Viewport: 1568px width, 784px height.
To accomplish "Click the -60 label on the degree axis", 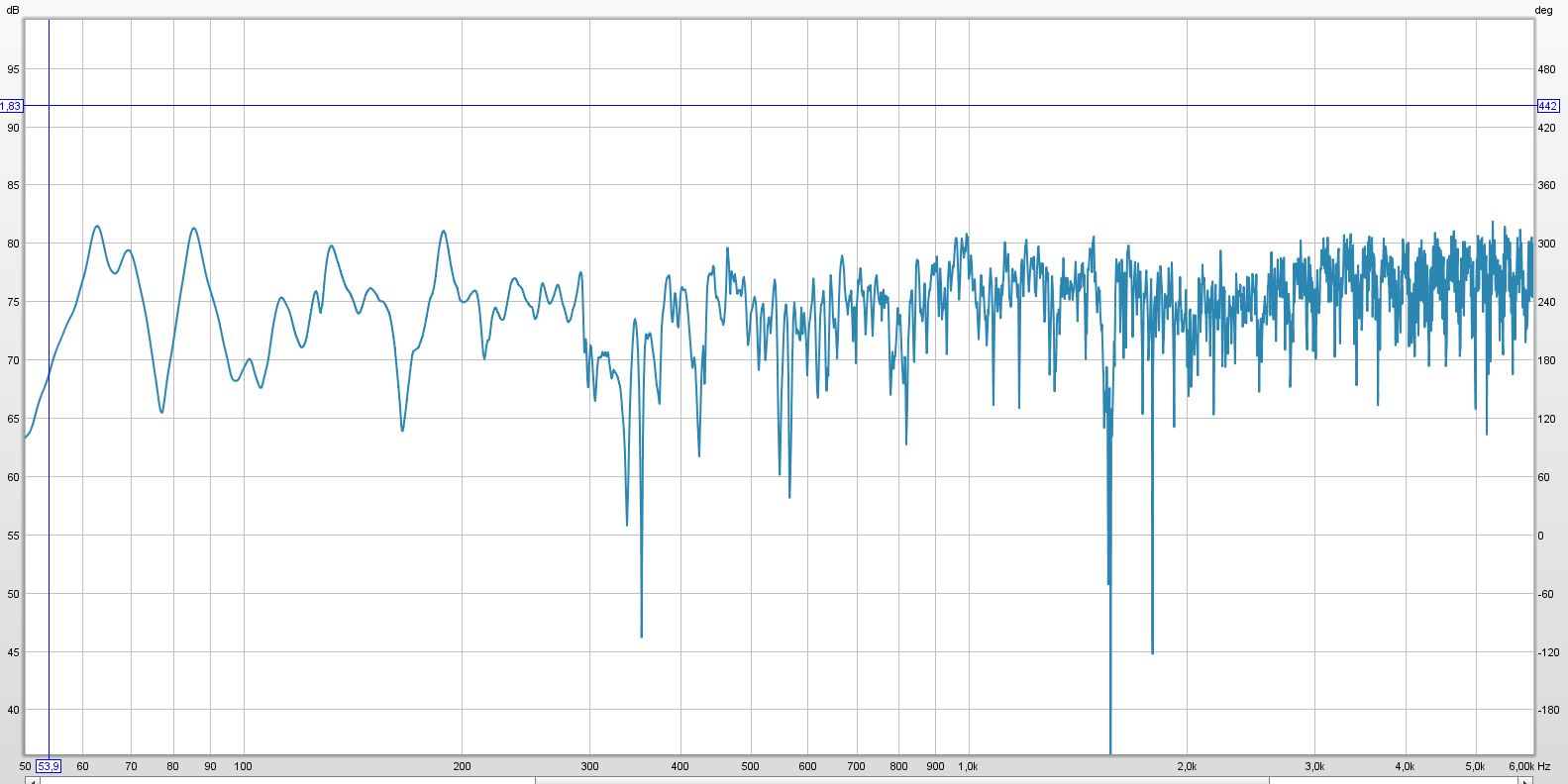I will point(1546,594).
